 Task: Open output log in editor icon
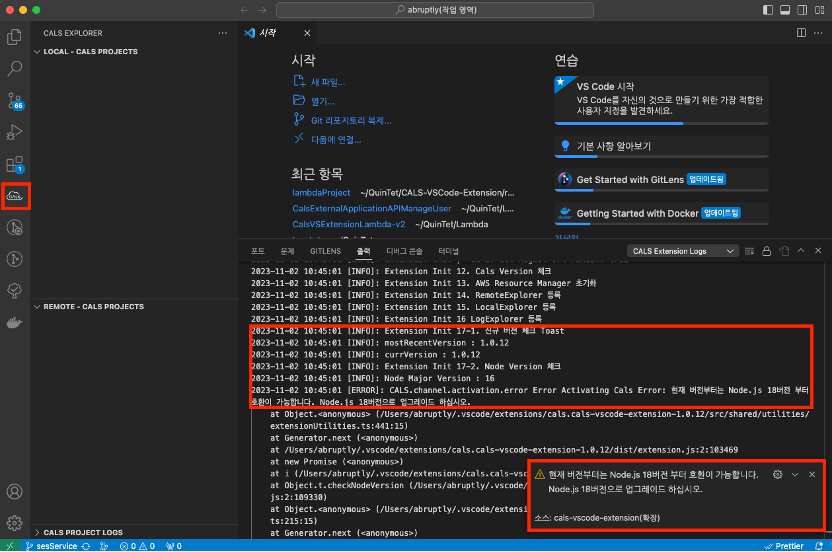pyautogui.click(x=784, y=251)
